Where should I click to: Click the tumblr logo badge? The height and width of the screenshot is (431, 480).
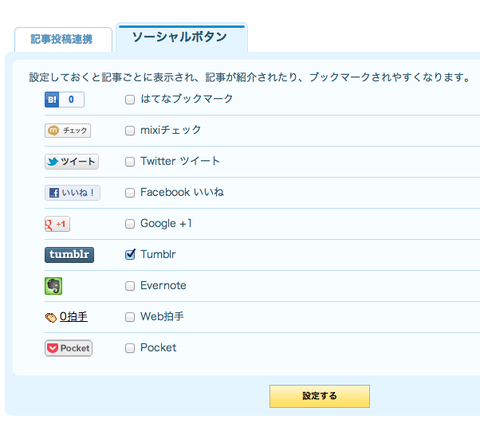69,255
